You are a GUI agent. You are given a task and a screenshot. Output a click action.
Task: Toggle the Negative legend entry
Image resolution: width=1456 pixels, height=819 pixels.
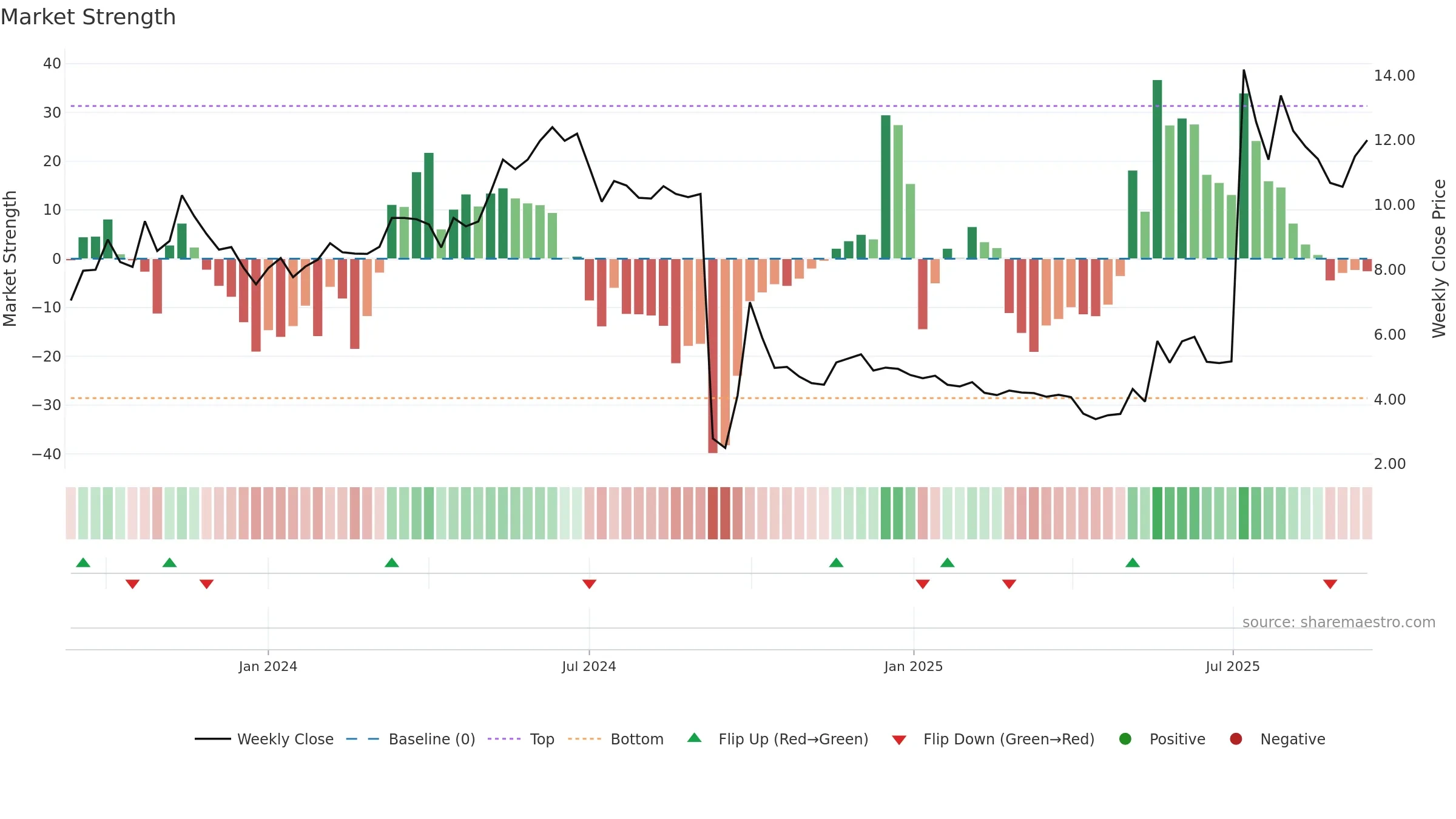pyautogui.click(x=1277, y=739)
